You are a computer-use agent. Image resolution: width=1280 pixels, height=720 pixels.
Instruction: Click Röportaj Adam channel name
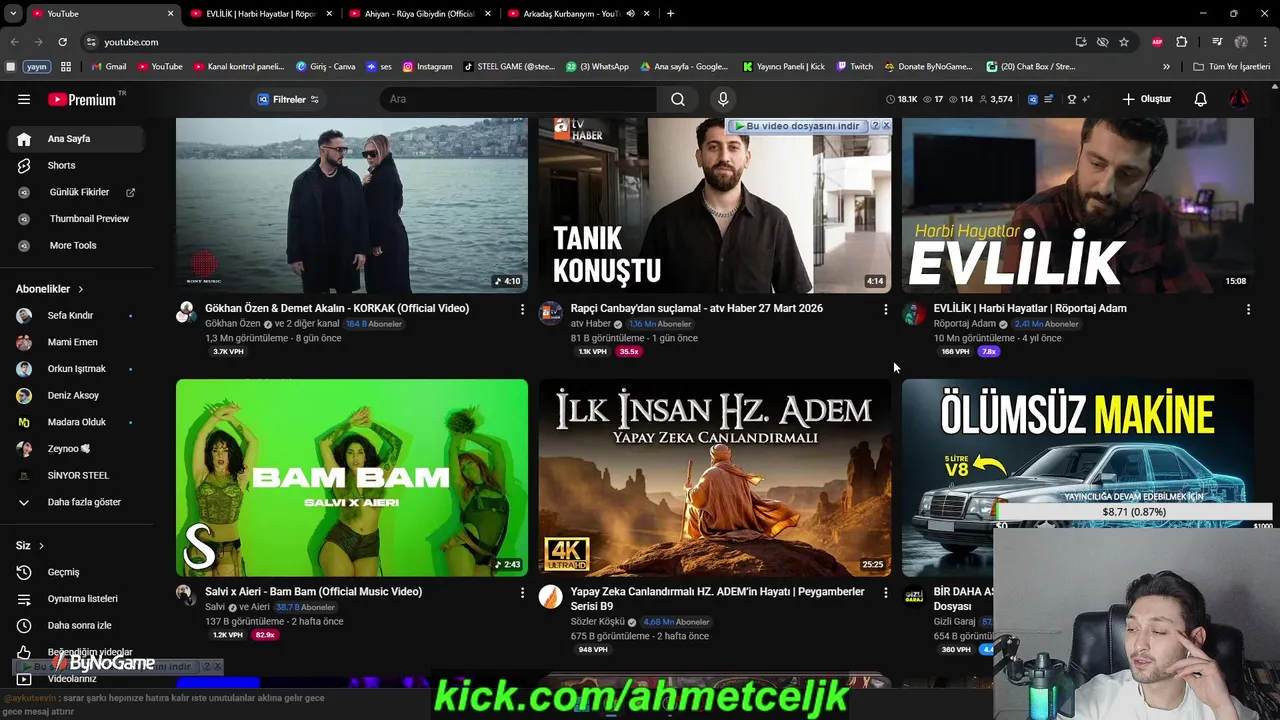coord(964,324)
